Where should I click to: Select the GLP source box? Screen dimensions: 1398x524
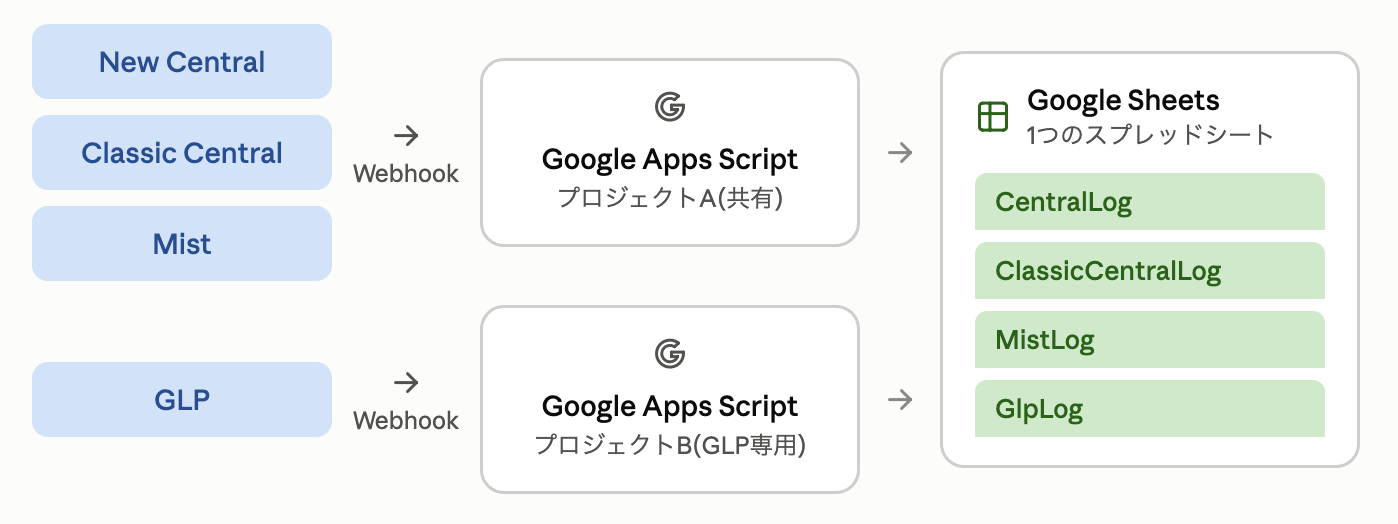182,400
